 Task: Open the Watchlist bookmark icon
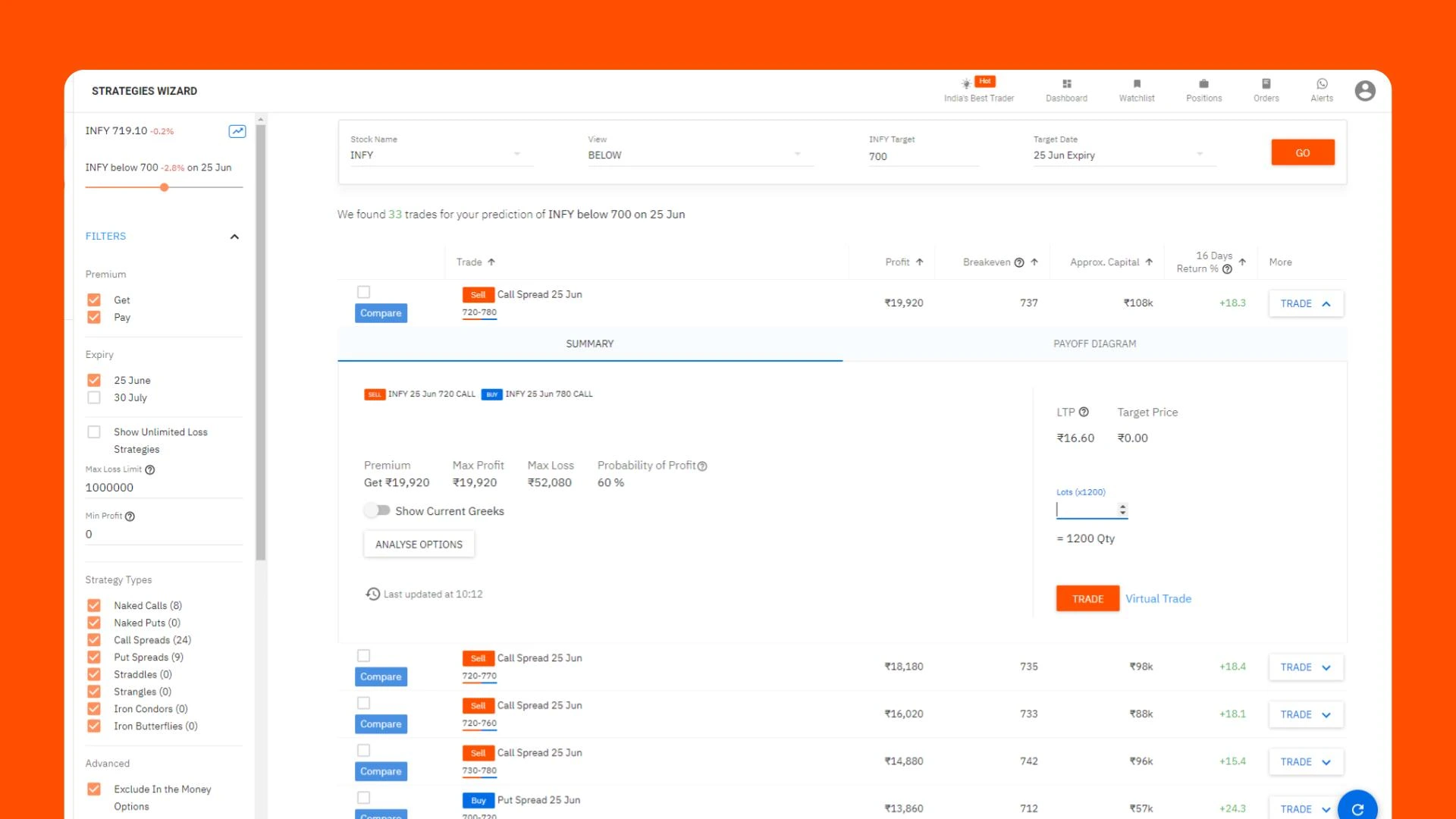click(1137, 84)
